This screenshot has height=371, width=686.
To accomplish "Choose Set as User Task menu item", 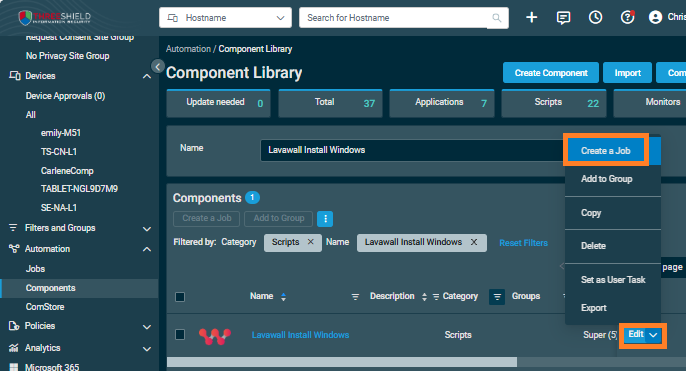I will pyautogui.click(x=613, y=280).
